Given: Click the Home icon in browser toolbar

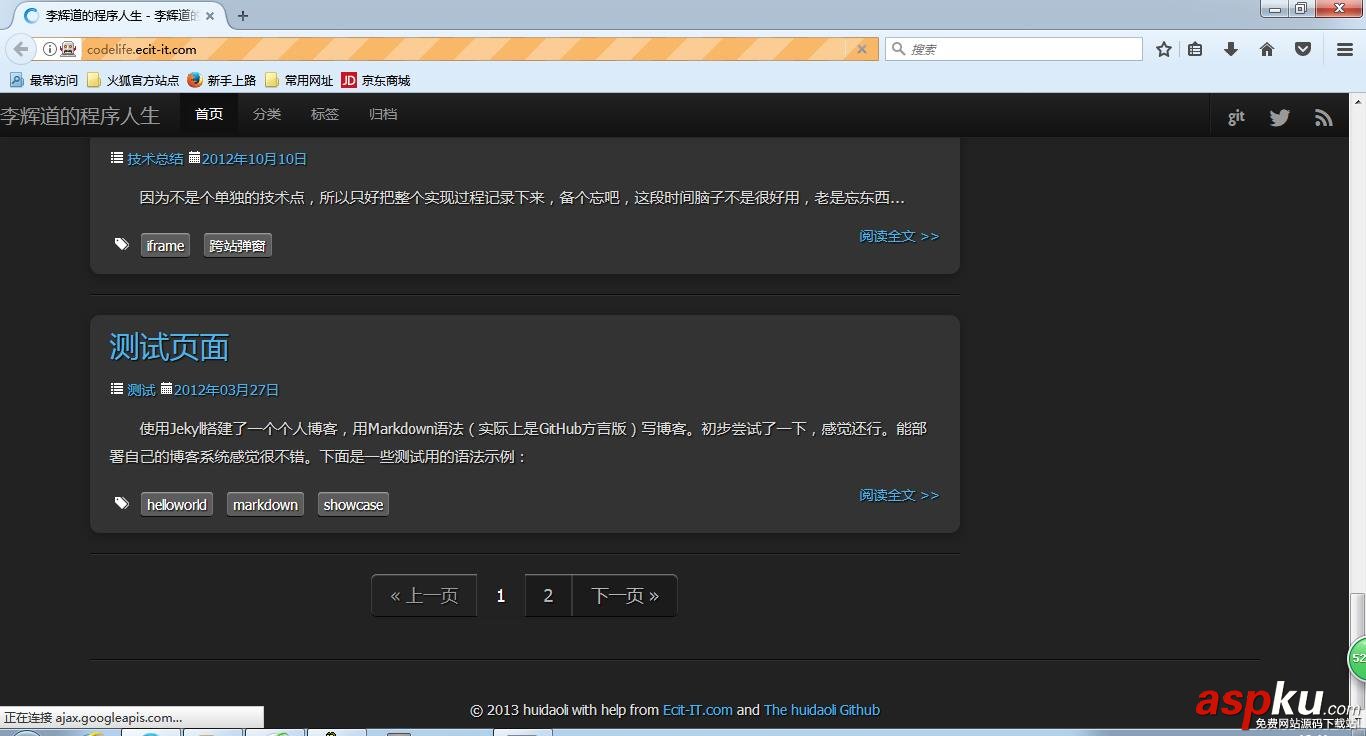Looking at the screenshot, I should (1266, 48).
